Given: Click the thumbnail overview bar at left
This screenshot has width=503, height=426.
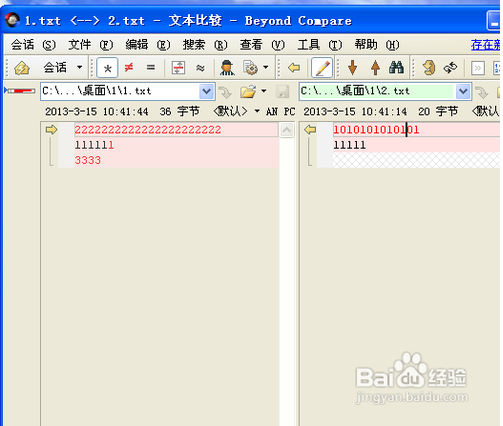Looking at the screenshot, I should point(21,91).
